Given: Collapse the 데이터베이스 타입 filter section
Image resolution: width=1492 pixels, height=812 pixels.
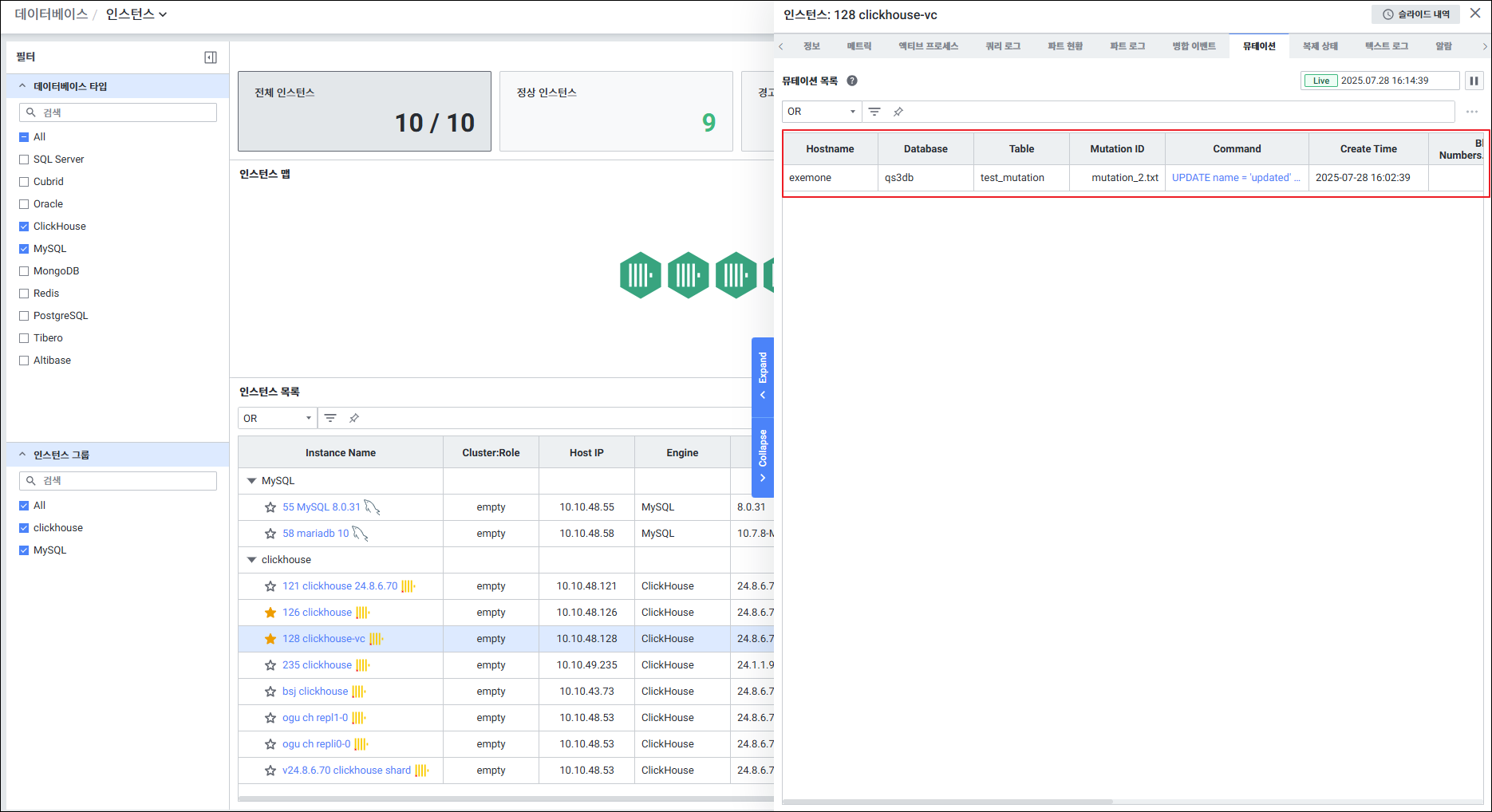Looking at the screenshot, I should [x=22, y=86].
